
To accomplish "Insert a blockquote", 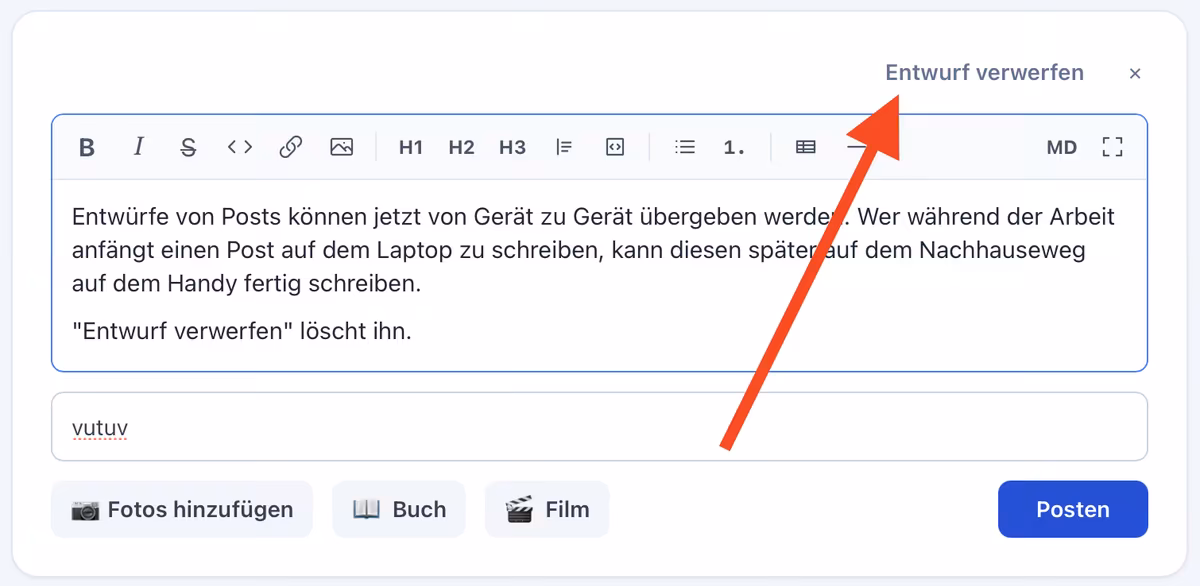I will [x=564, y=147].
